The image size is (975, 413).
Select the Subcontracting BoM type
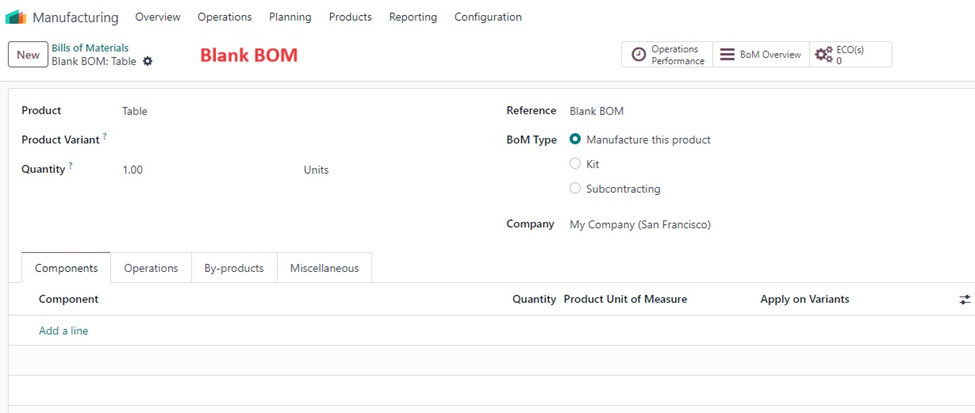(x=575, y=188)
